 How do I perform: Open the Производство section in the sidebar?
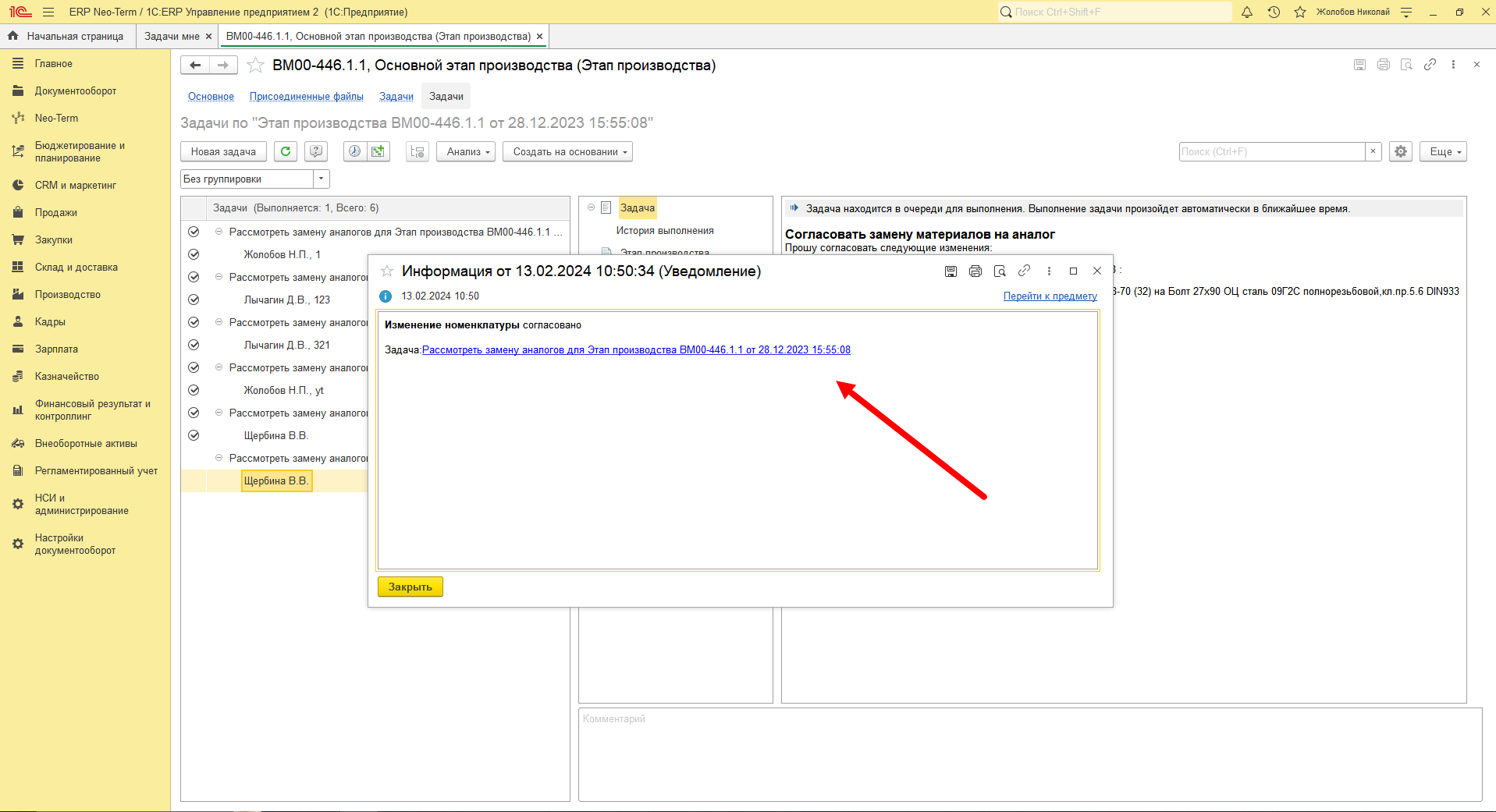click(68, 294)
